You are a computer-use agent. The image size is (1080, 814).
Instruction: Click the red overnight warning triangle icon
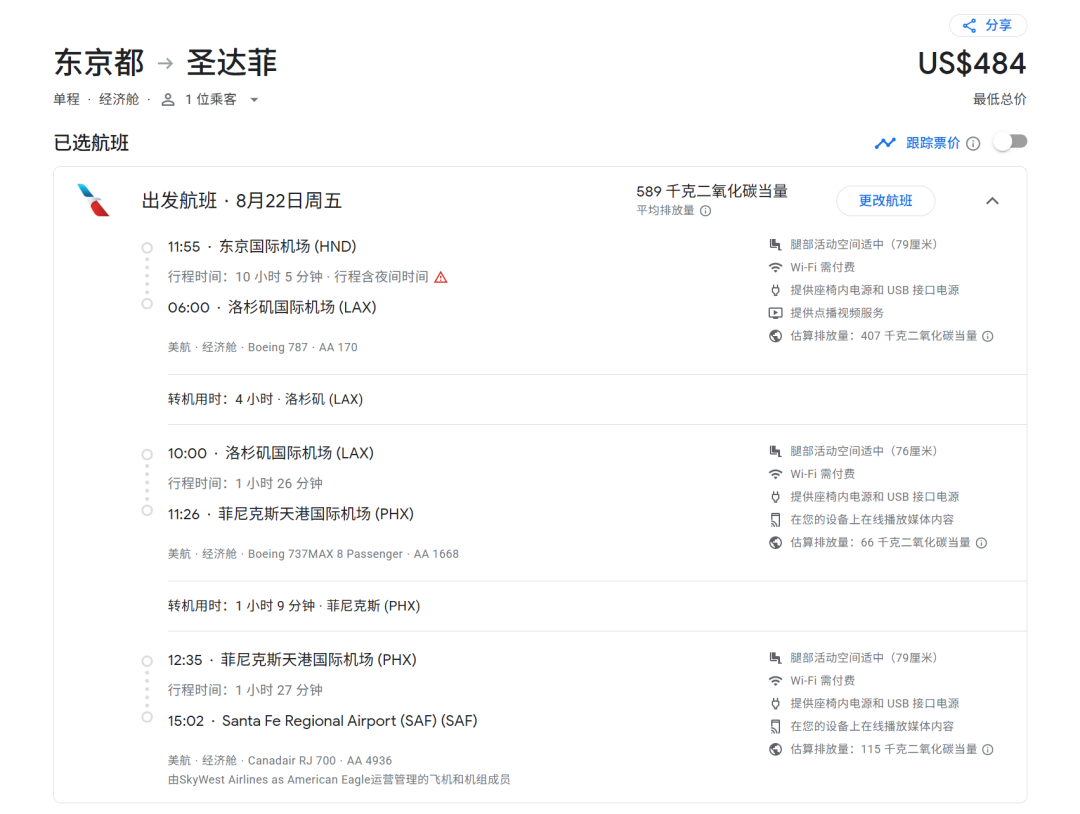[441, 277]
